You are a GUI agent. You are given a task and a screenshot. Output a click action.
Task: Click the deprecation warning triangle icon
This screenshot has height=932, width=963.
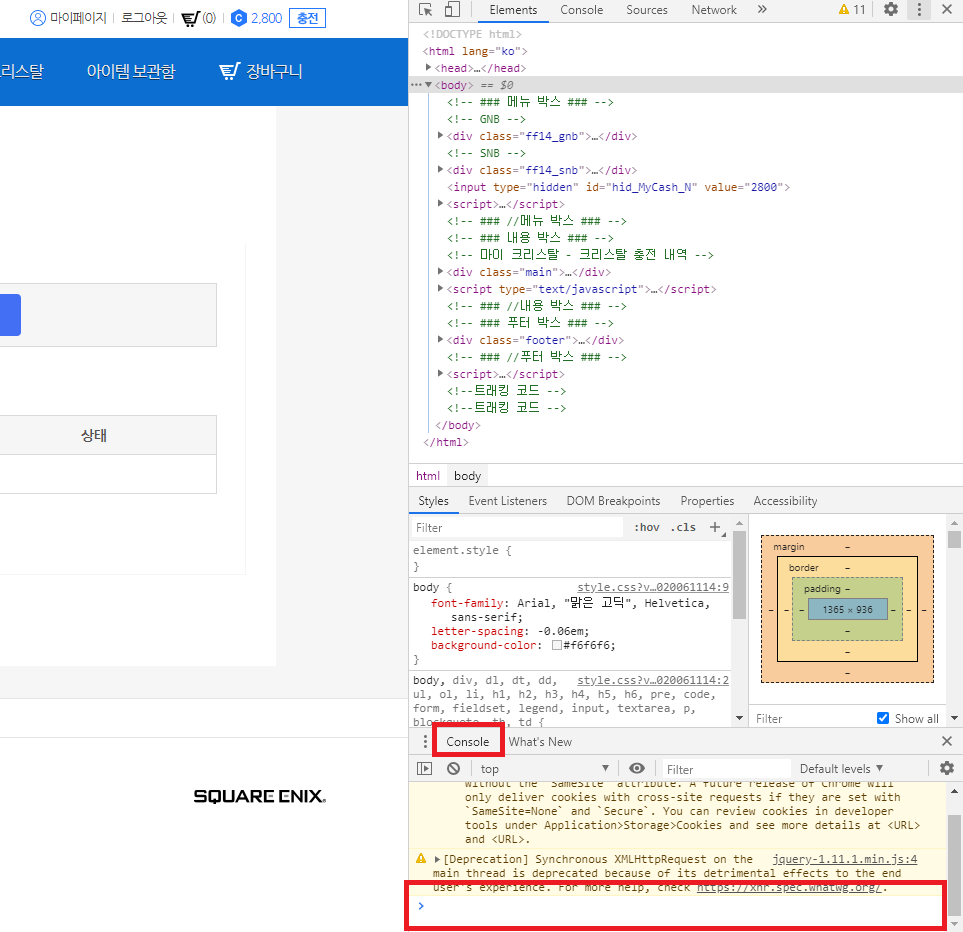pos(421,858)
